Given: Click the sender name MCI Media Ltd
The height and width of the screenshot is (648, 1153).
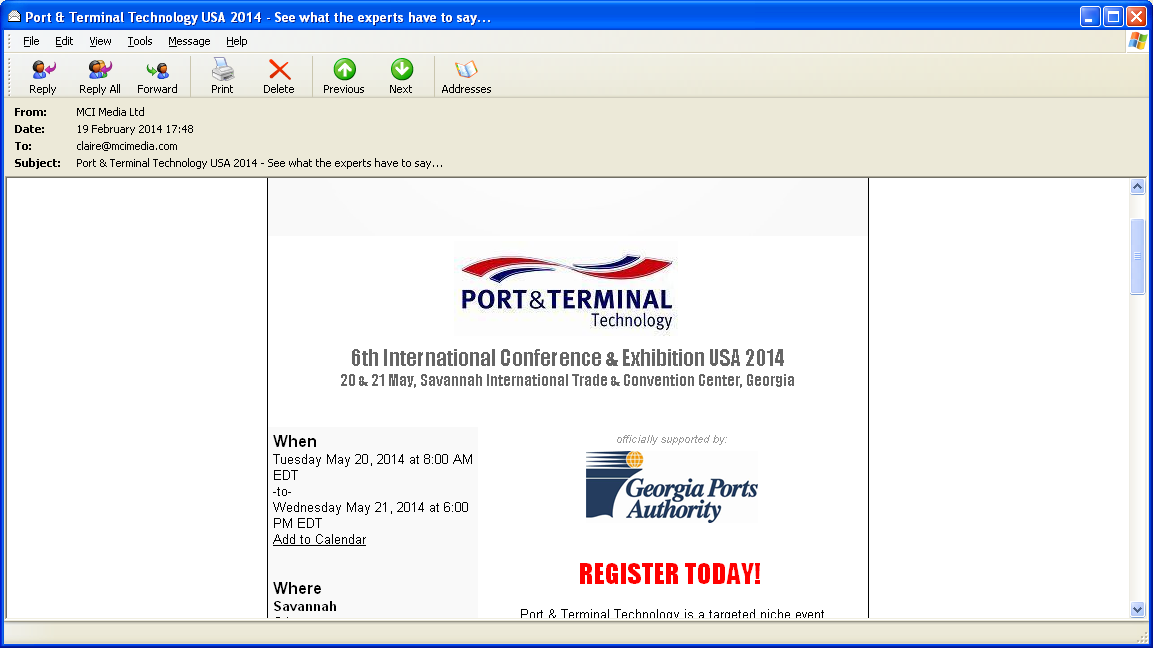Looking at the screenshot, I should (x=110, y=112).
